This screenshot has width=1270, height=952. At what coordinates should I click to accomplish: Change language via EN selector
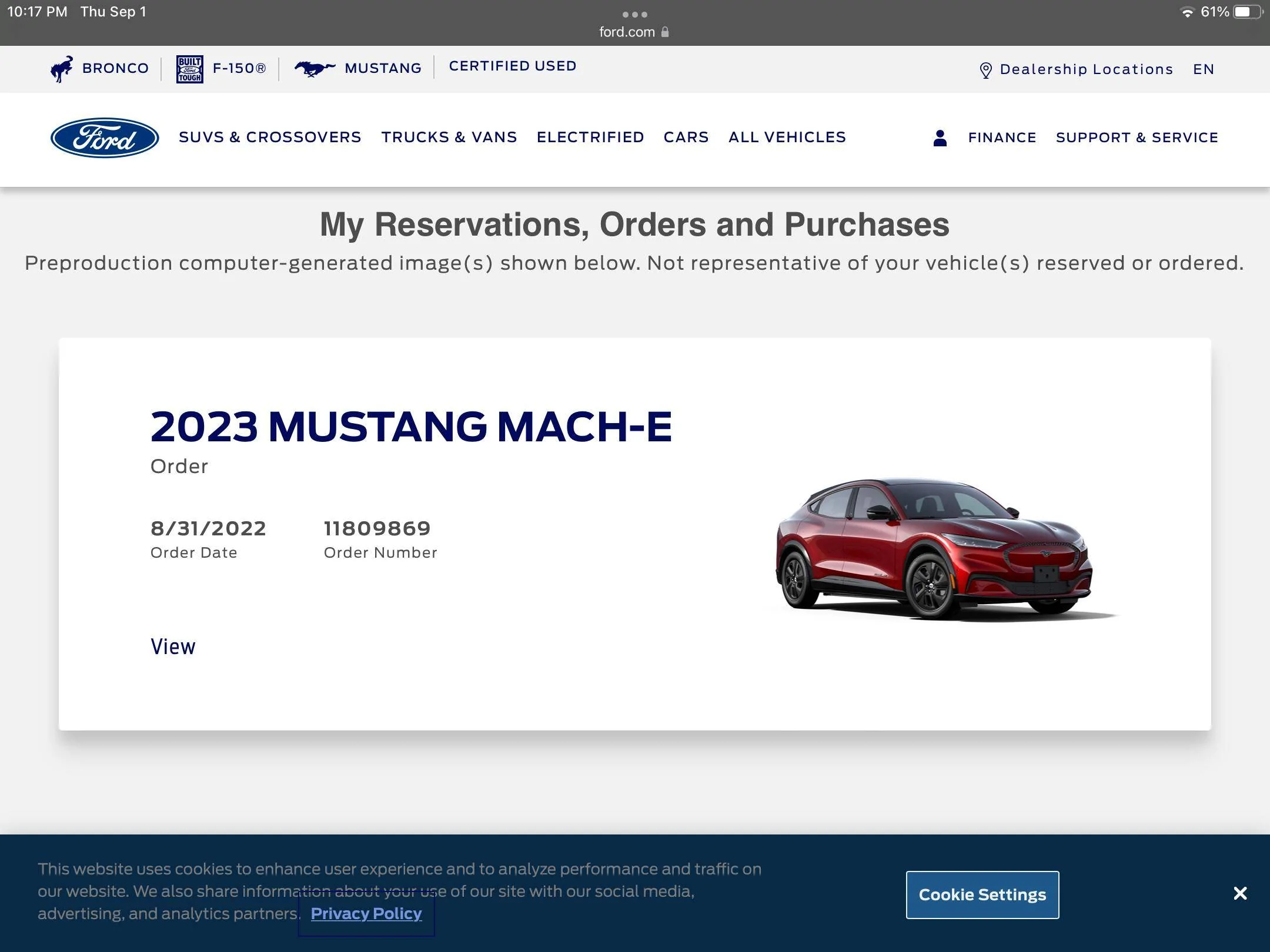[1204, 69]
